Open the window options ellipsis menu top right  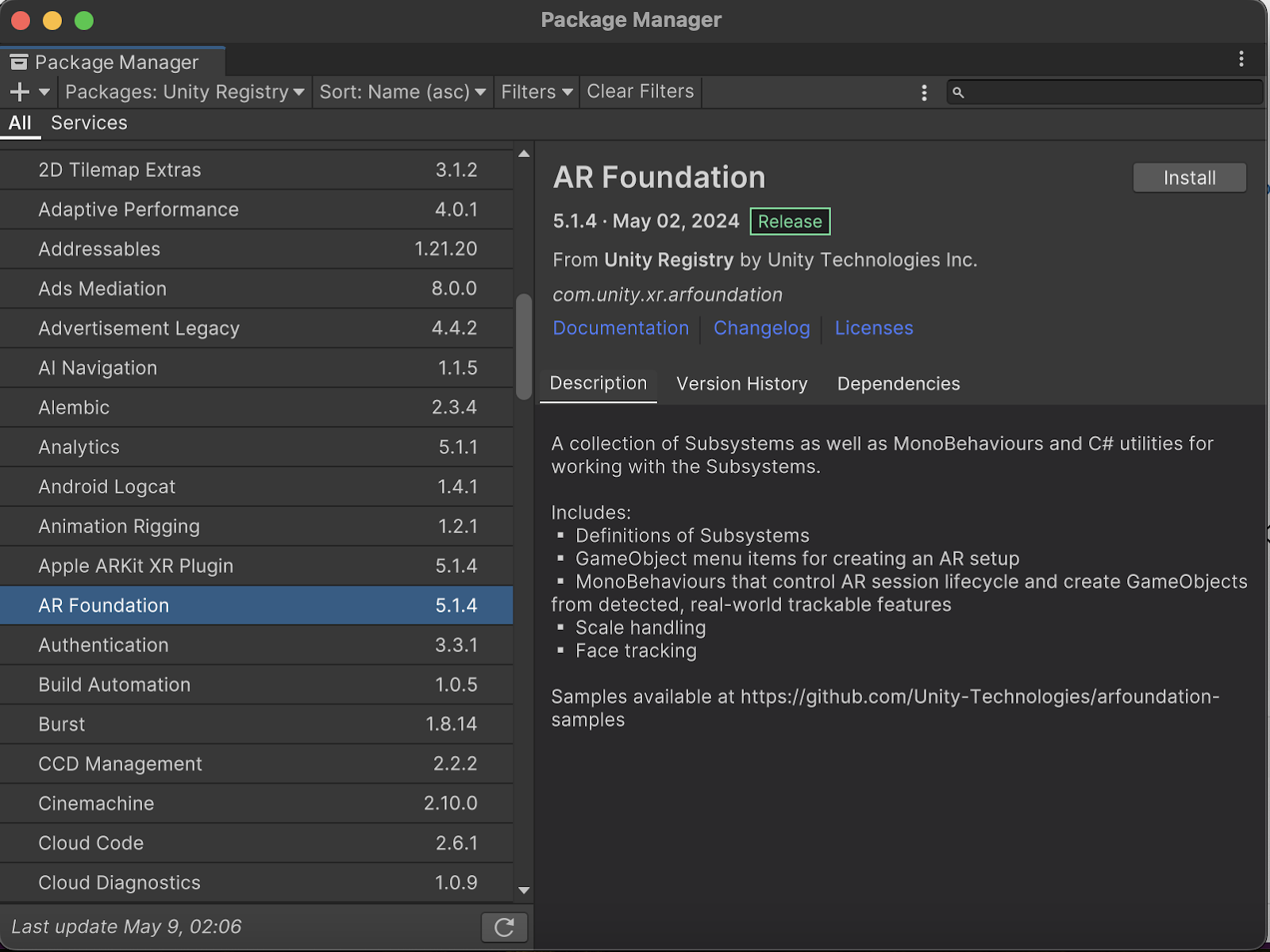click(1242, 58)
